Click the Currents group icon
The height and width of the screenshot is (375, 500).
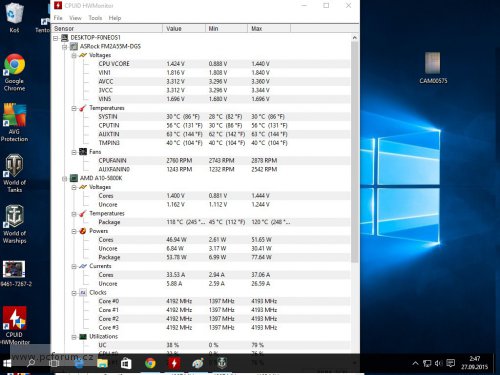[x=83, y=266]
